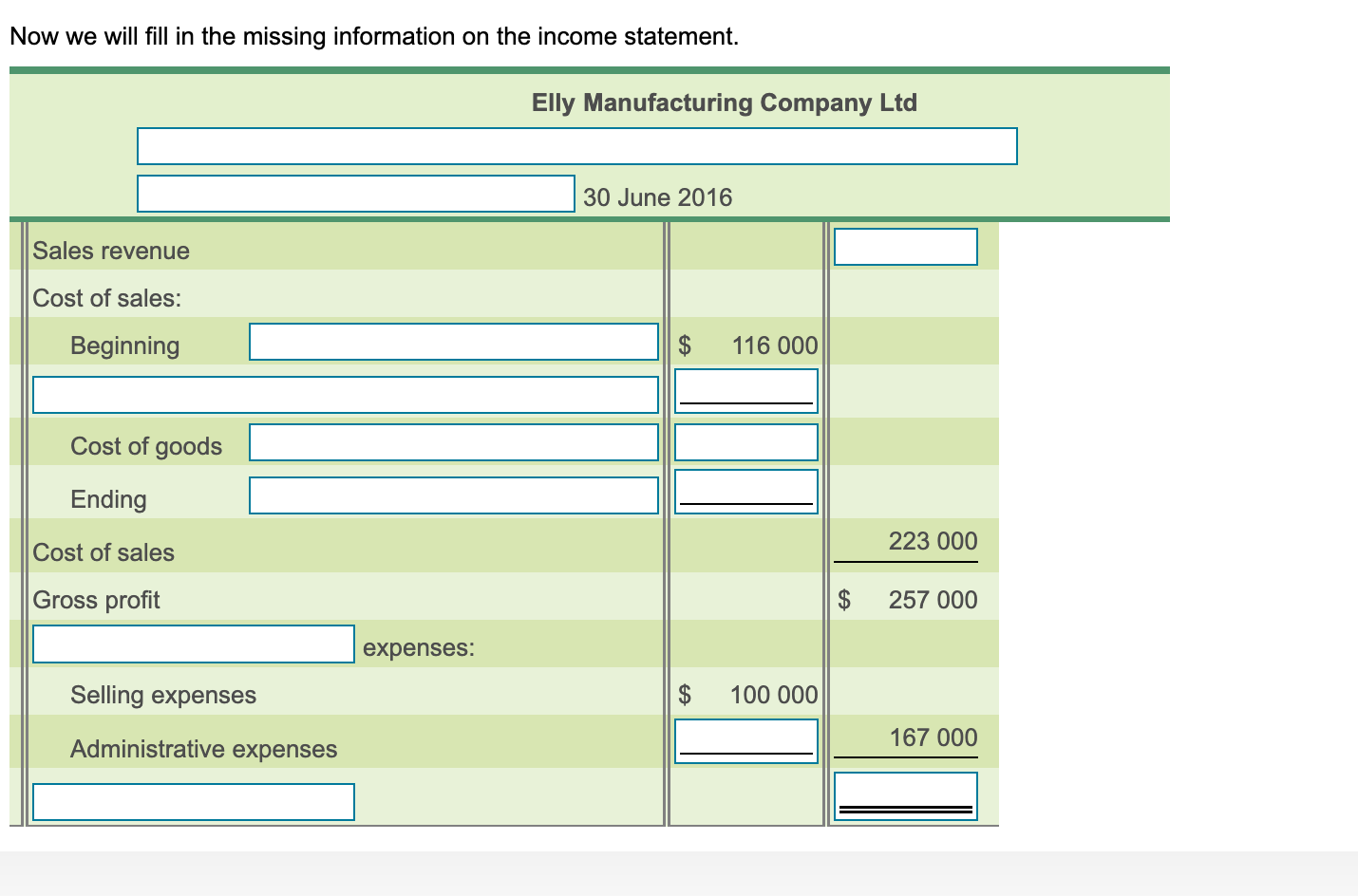Click the Administrative expenses amount input
The width and height of the screenshot is (1358, 896).
coord(745,738)
